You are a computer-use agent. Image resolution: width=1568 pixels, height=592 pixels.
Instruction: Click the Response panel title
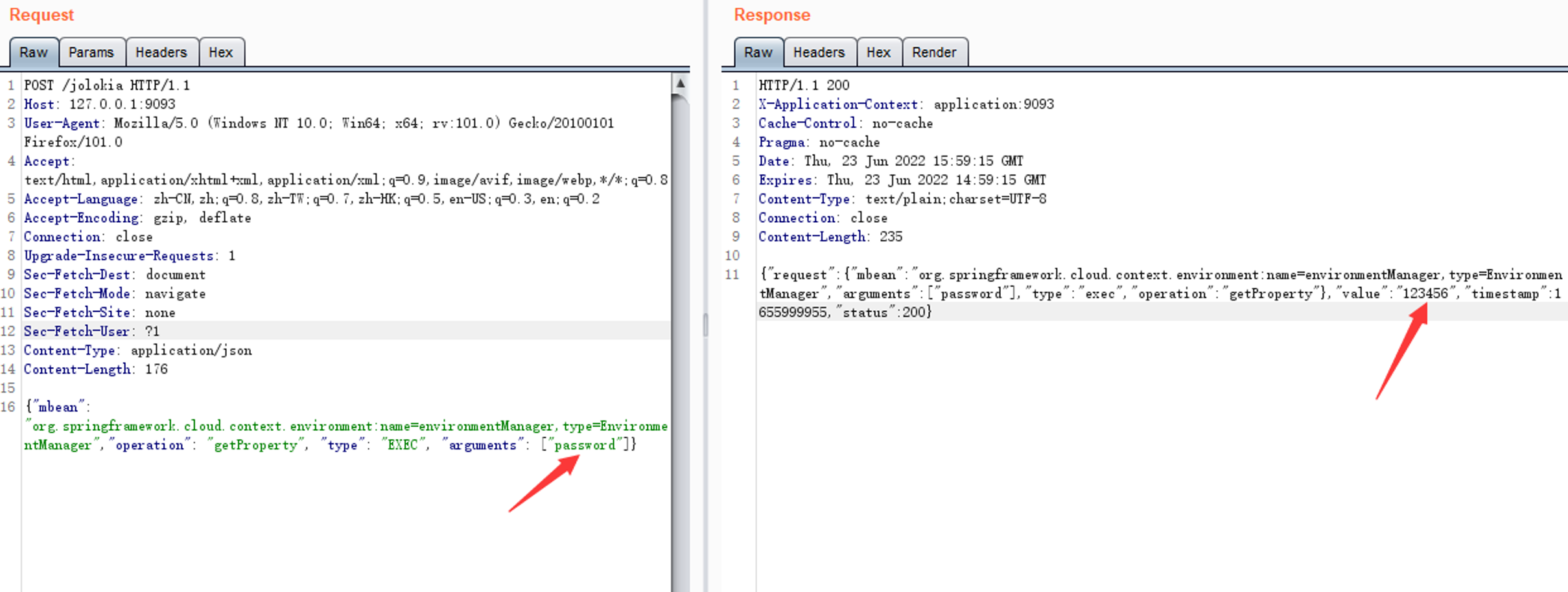pyautogui.click(x=772, y=15)
